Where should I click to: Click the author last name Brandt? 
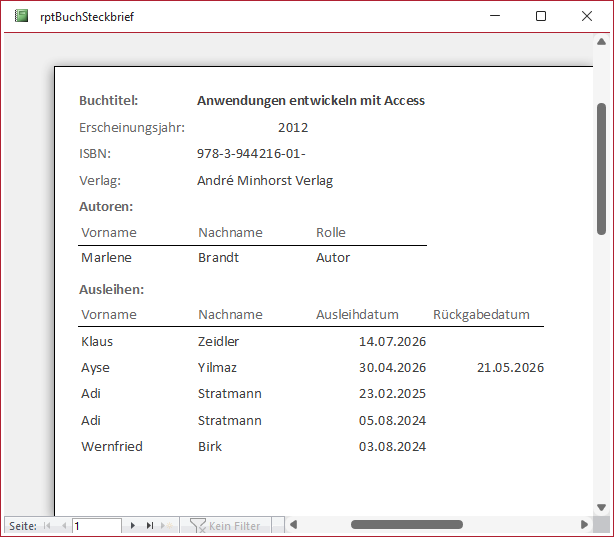coord(218,258)
